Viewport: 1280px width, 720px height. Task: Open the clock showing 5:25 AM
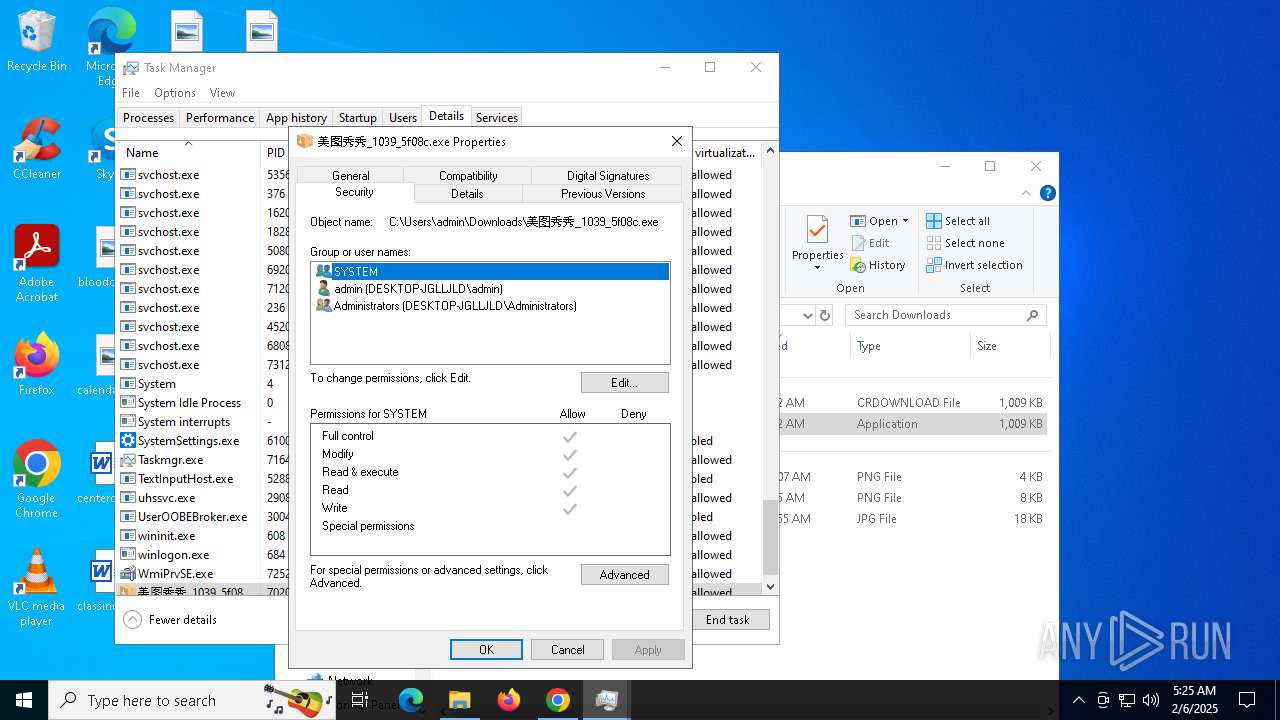coord(1194,700)
